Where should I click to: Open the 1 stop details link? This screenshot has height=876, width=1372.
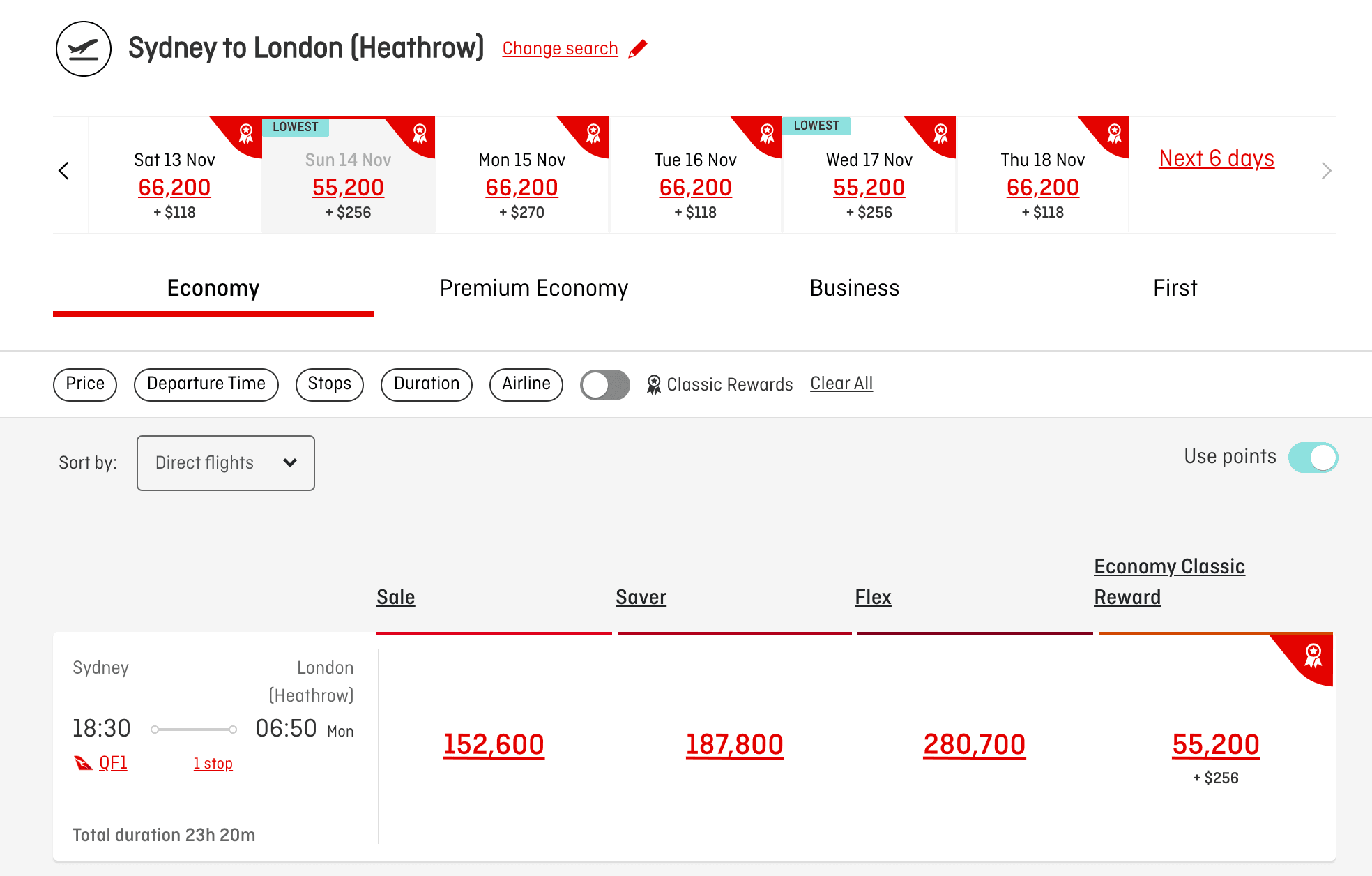click(213, 764)
